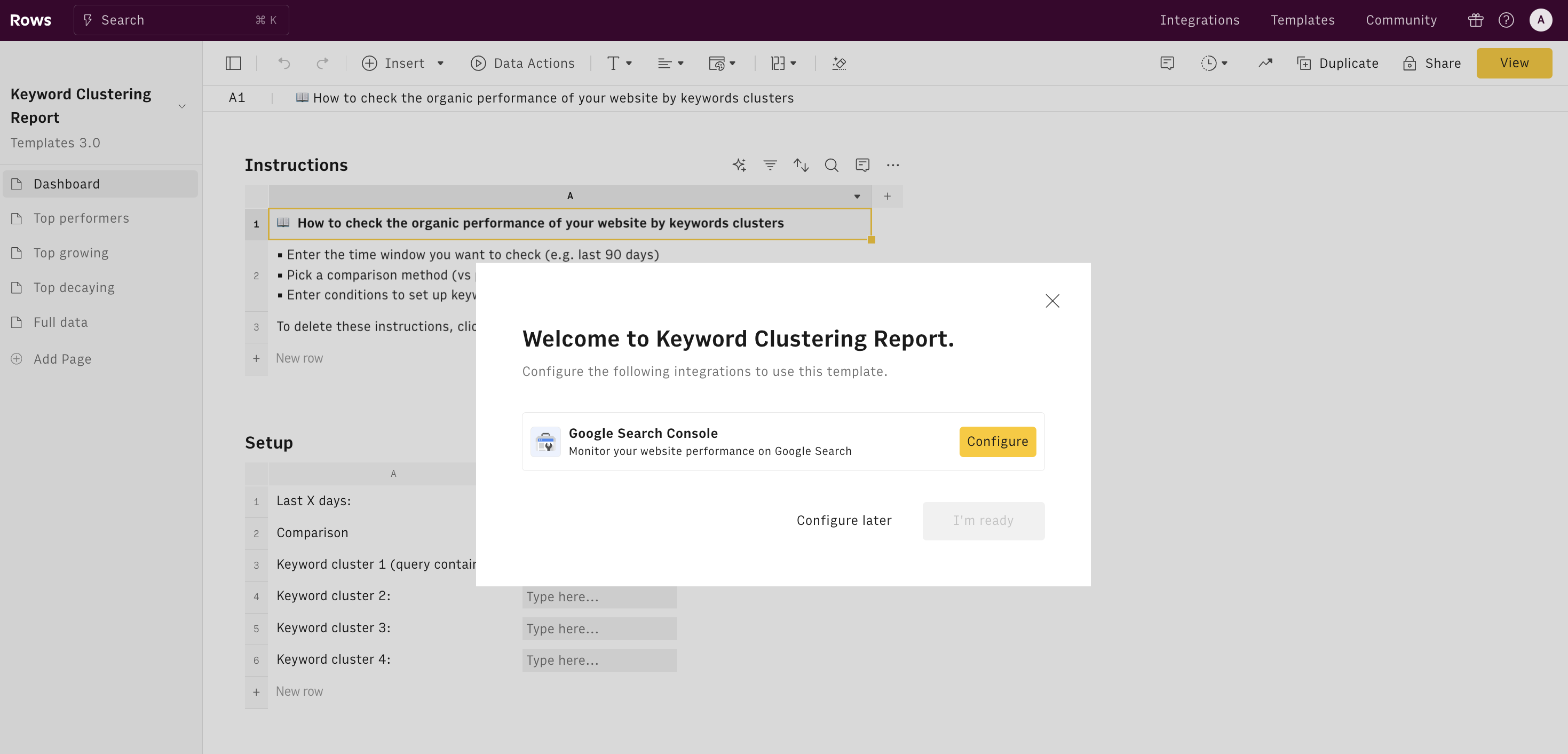Viewport: 1568px width, 754px height.
Task: Open the user avatar A
Action: click(1540, 20)
